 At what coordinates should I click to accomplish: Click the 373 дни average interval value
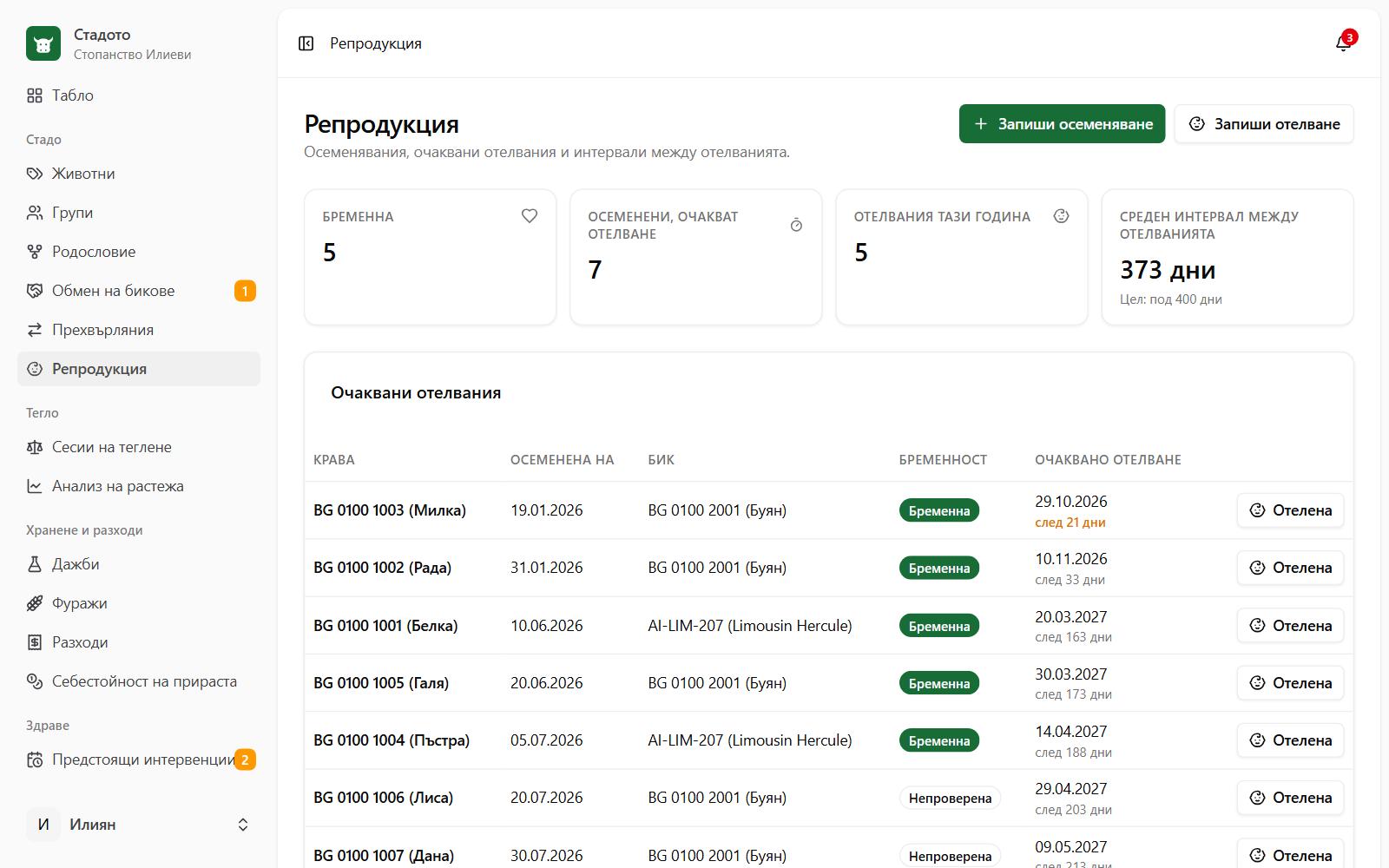coord(1168,270)
